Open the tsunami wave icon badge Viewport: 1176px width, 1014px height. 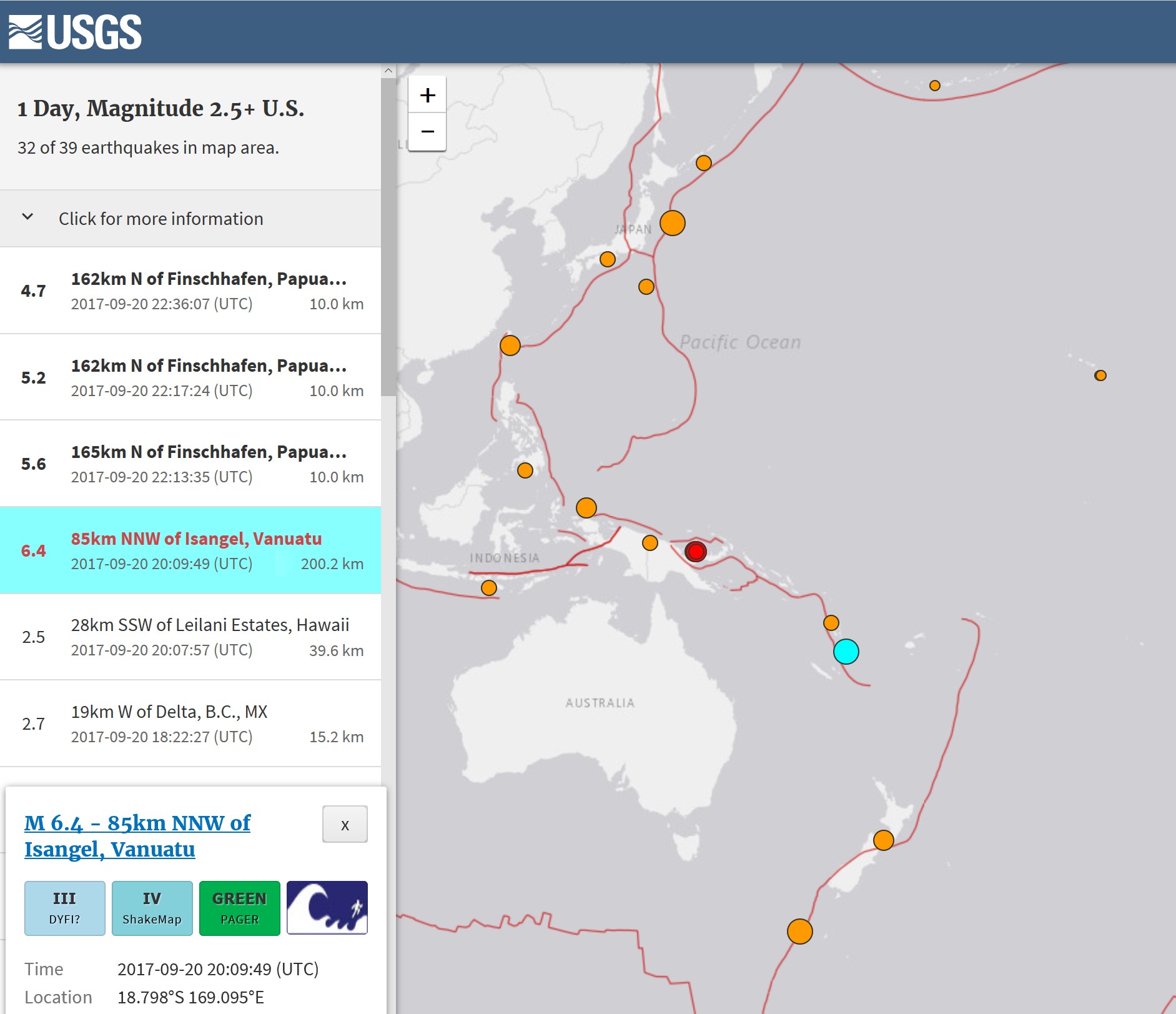tap(327, 908)
